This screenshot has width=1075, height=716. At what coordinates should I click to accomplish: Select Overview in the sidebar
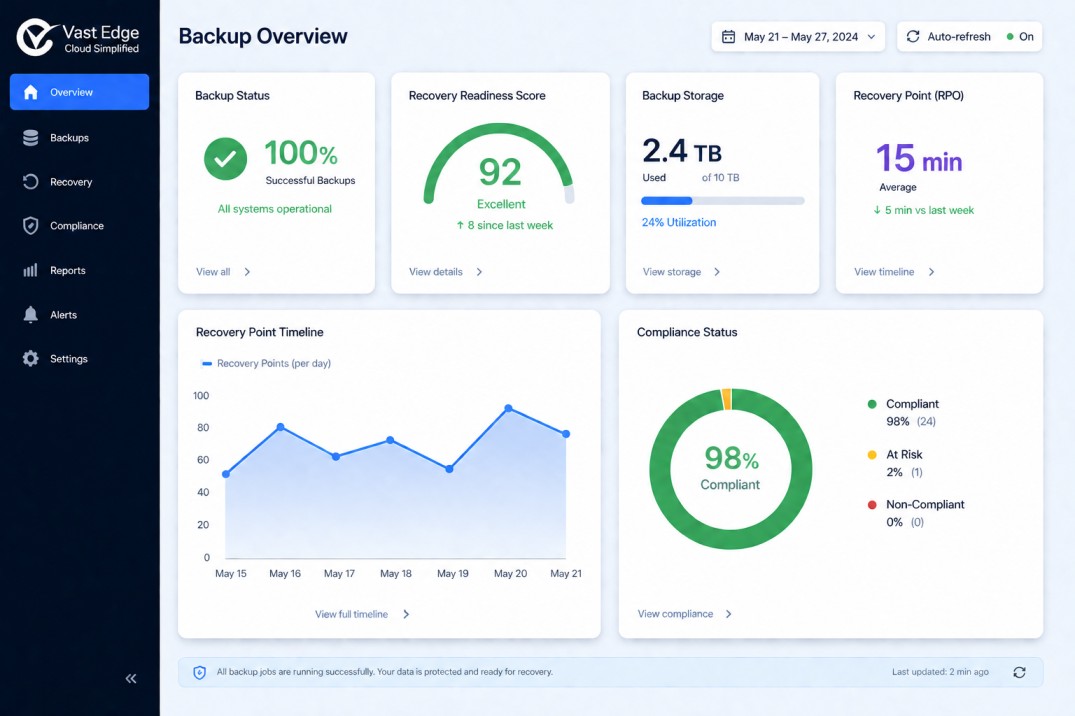[x=80, y=92]
